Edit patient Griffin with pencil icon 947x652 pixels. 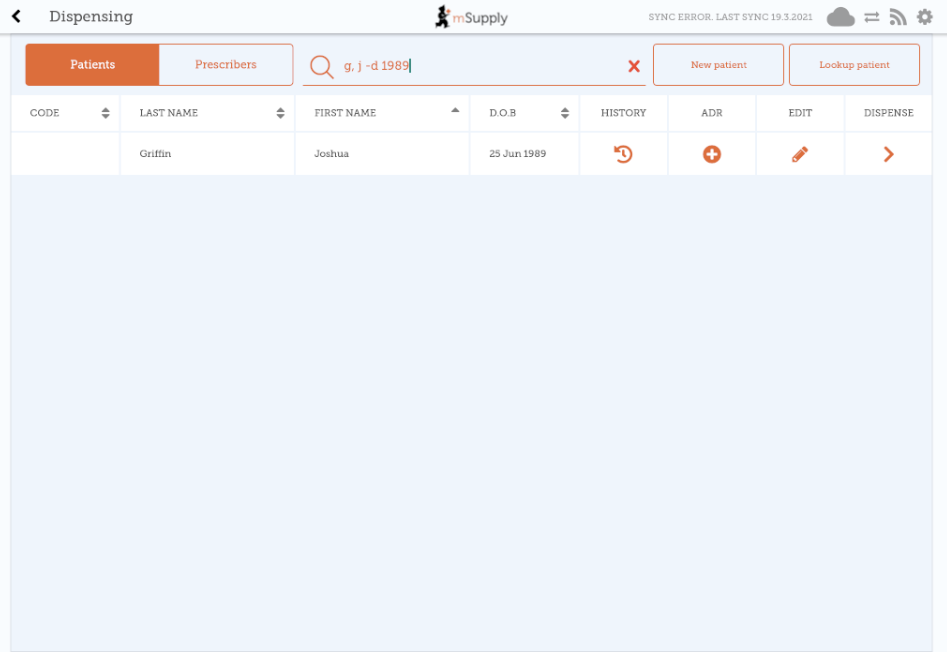[x=799, y=154]
